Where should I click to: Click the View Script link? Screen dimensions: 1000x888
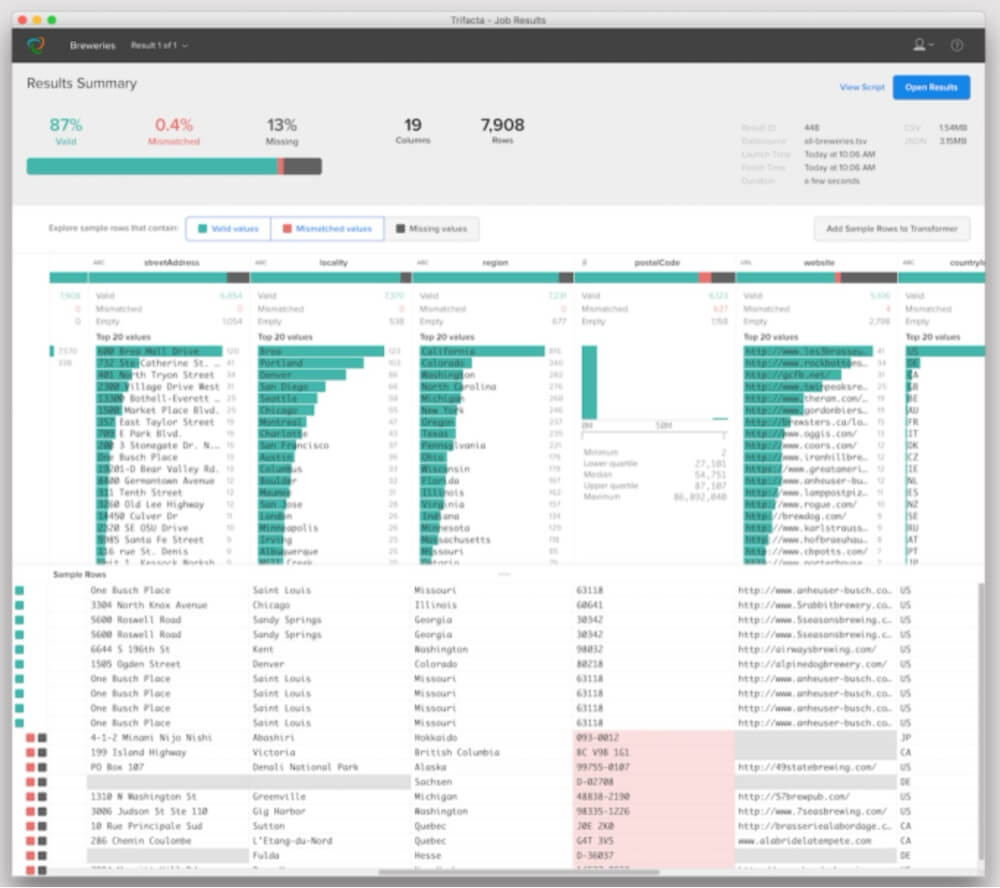point(861,88)
